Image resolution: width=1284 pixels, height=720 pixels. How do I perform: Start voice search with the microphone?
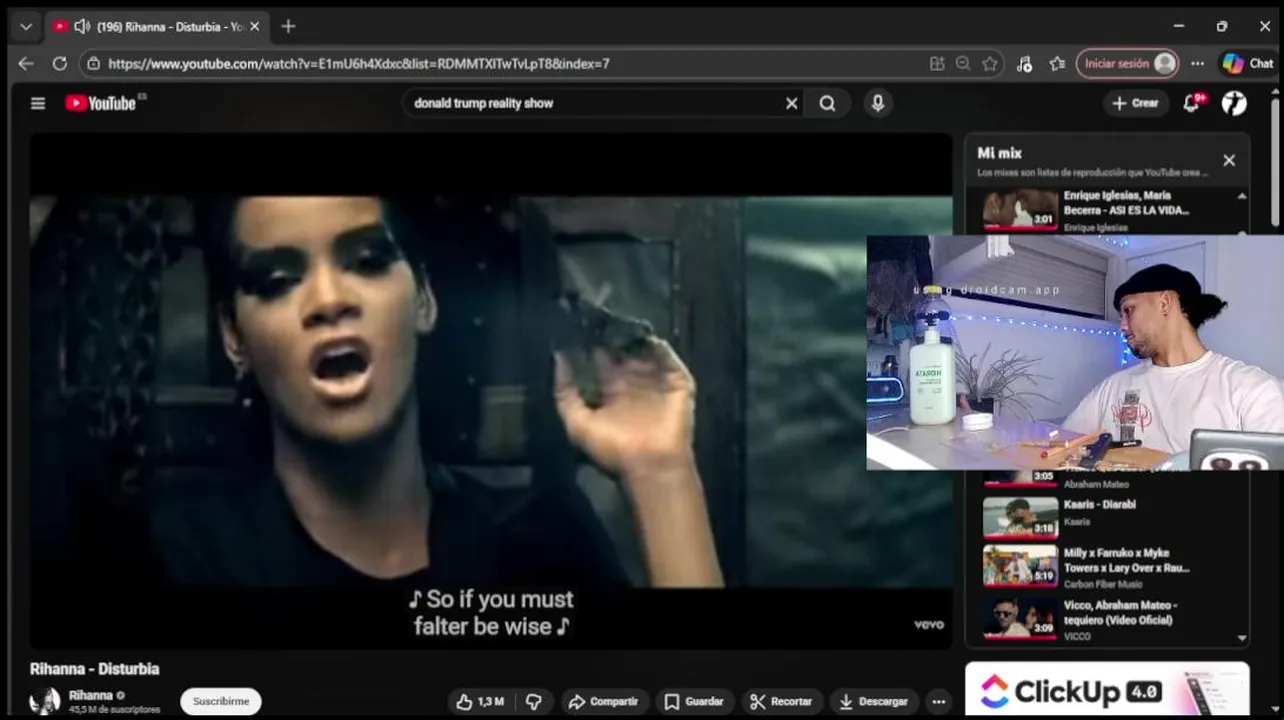(x=877, y=103)
